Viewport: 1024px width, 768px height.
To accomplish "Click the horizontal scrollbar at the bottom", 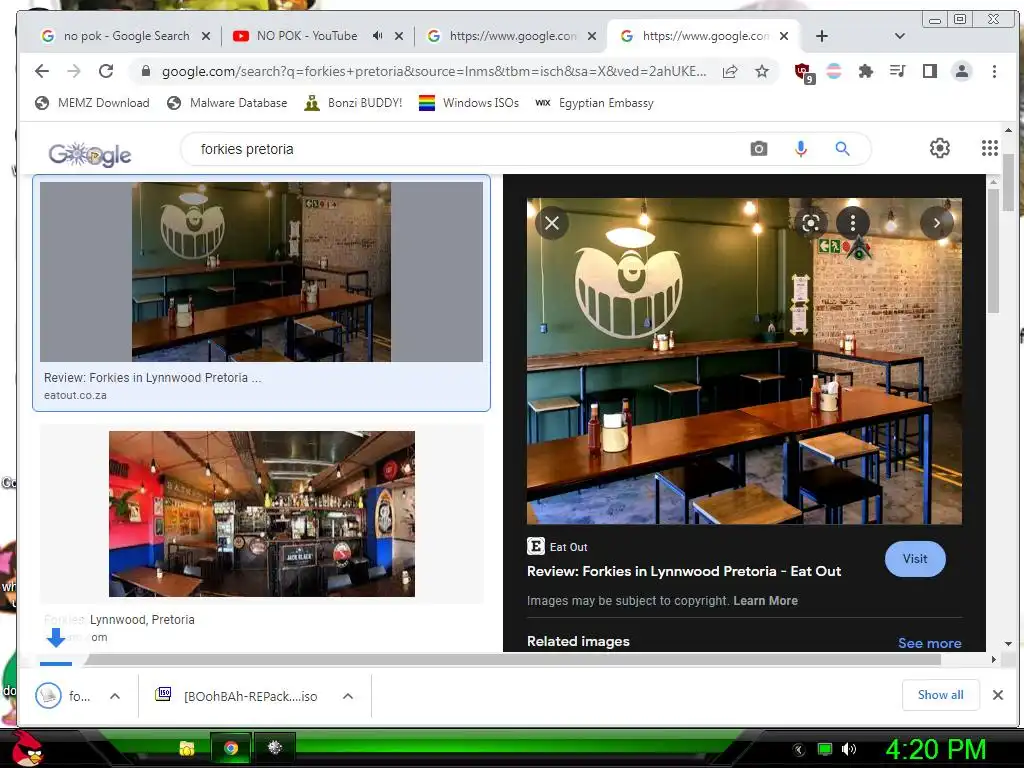I will (x=513, y=660).
